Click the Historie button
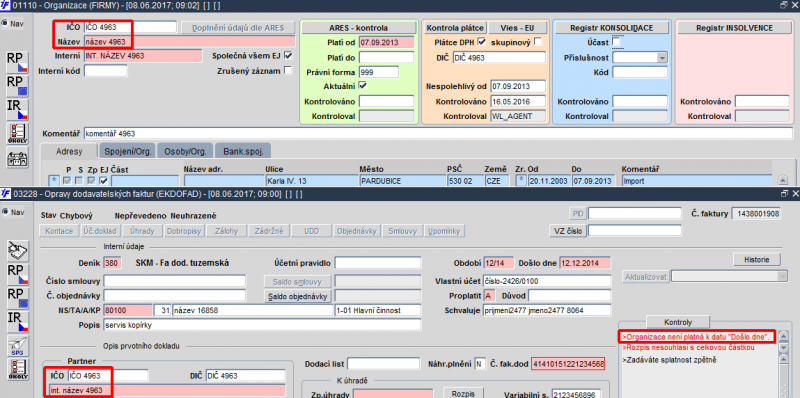The height and width of the screenshot is (398, 800). pyautogui.click(x=757, y=259)
